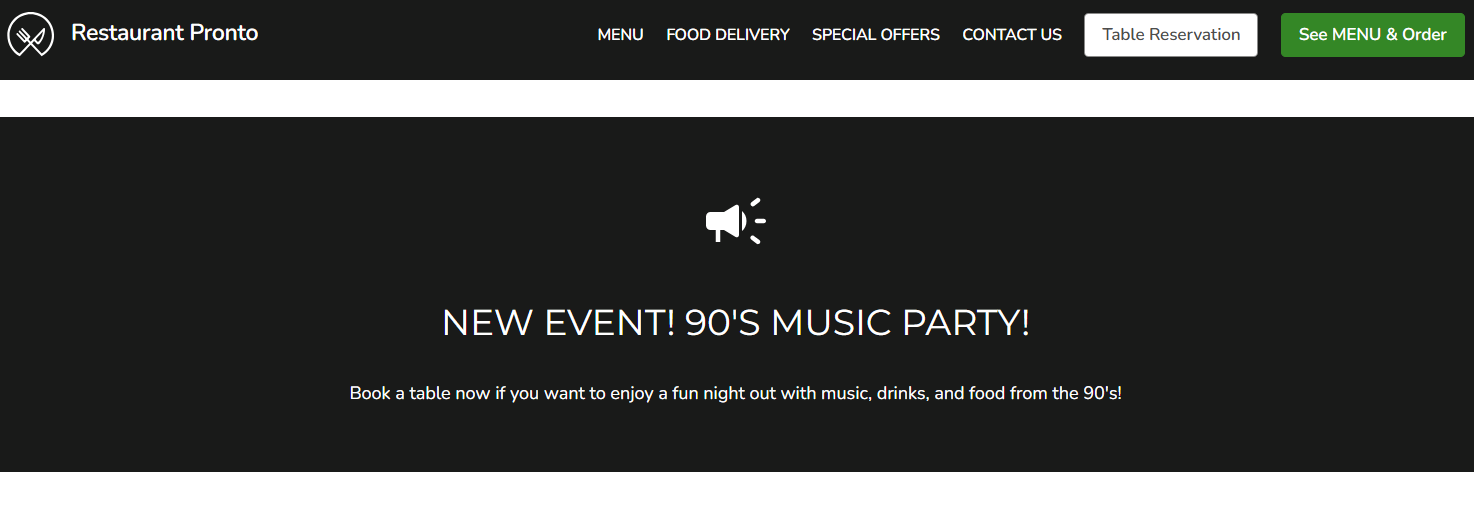Screen dimensions: 1474x509
Task: Click the NEW EVENT! 90'S MUSIC PARTY! heading
Action: 736,323
